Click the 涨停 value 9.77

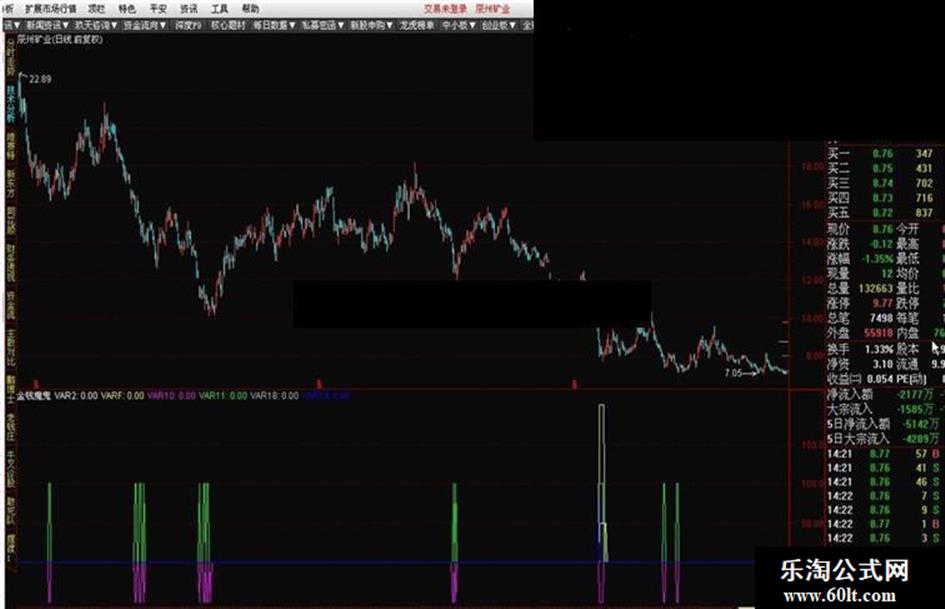tap(883, 303)
